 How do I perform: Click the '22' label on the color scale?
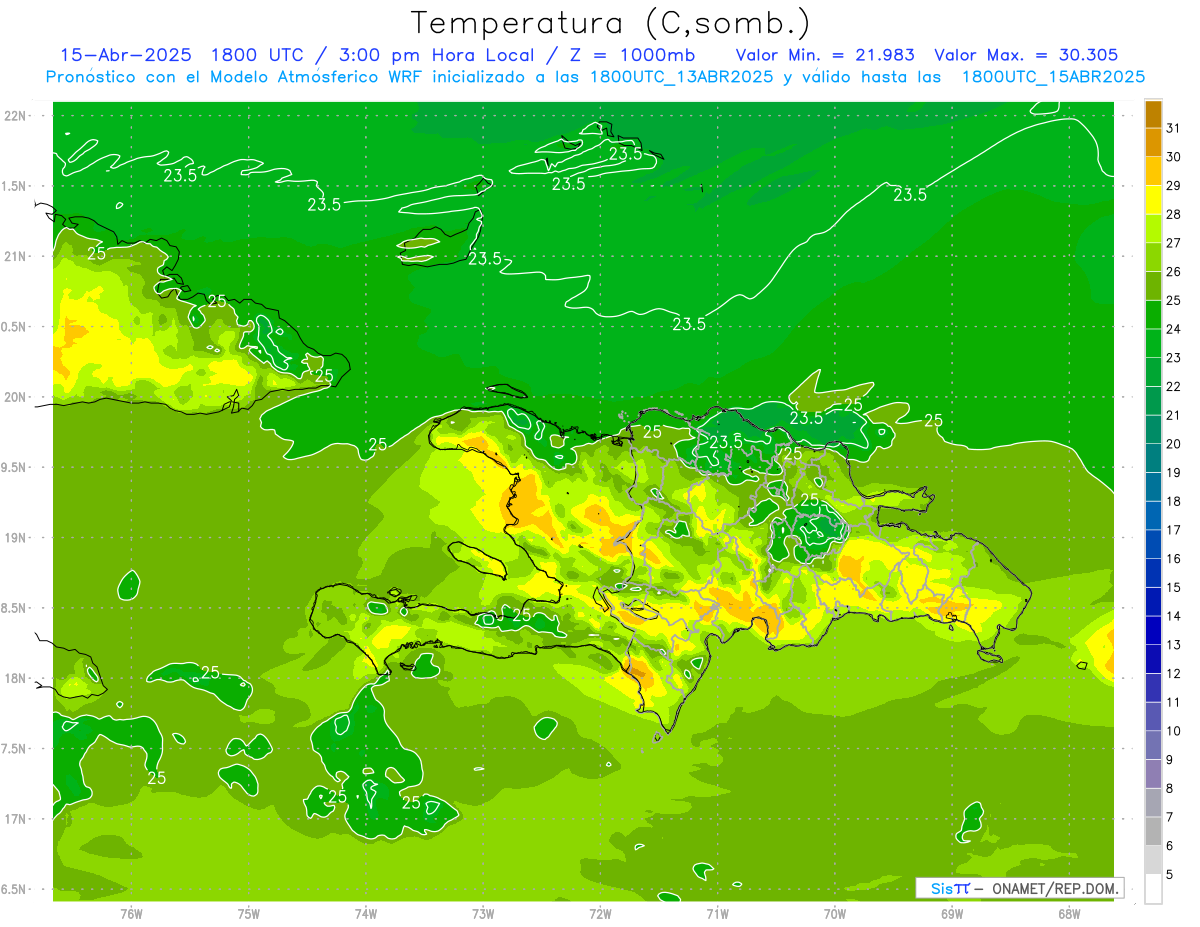pyautogui.click(x=1174, y=386)
